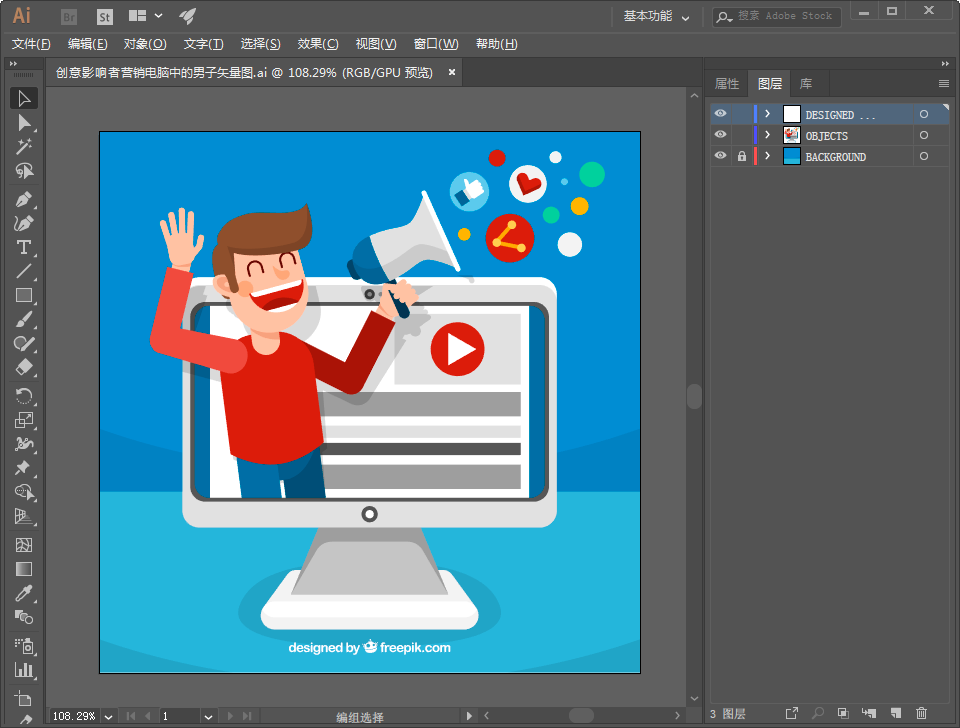960x728 pixels.
Task: Hide the DESIGNED layer
Action: point(720,114)
